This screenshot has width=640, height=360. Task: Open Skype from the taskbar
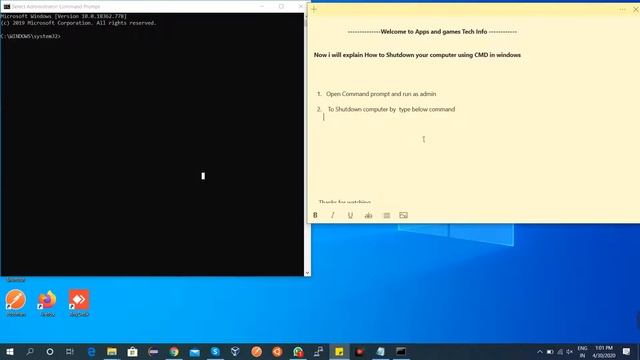215,351
